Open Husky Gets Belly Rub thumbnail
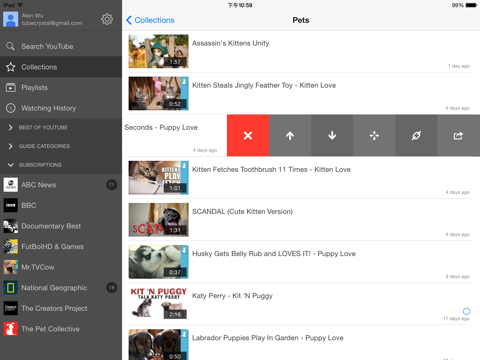The height and width of the screenshot is (360, 480). [159, 262]
